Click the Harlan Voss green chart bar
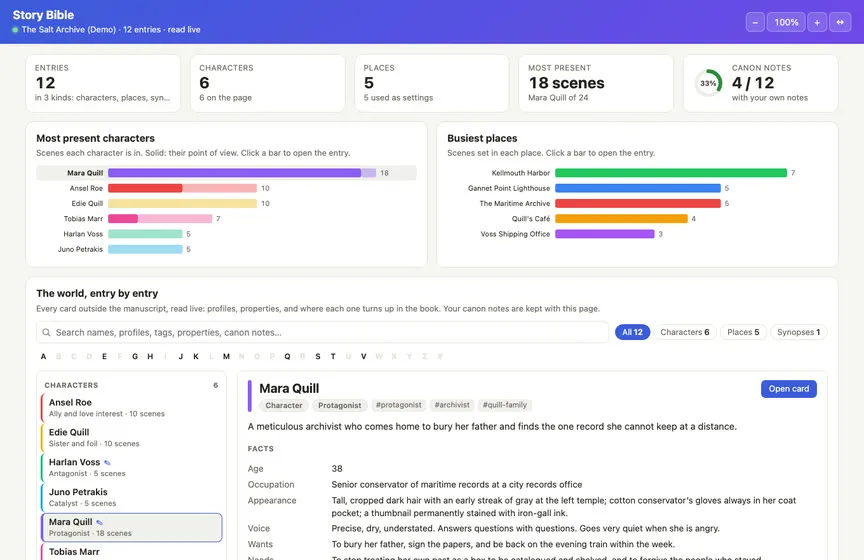The image size is (864, 560). click(145, 234)
